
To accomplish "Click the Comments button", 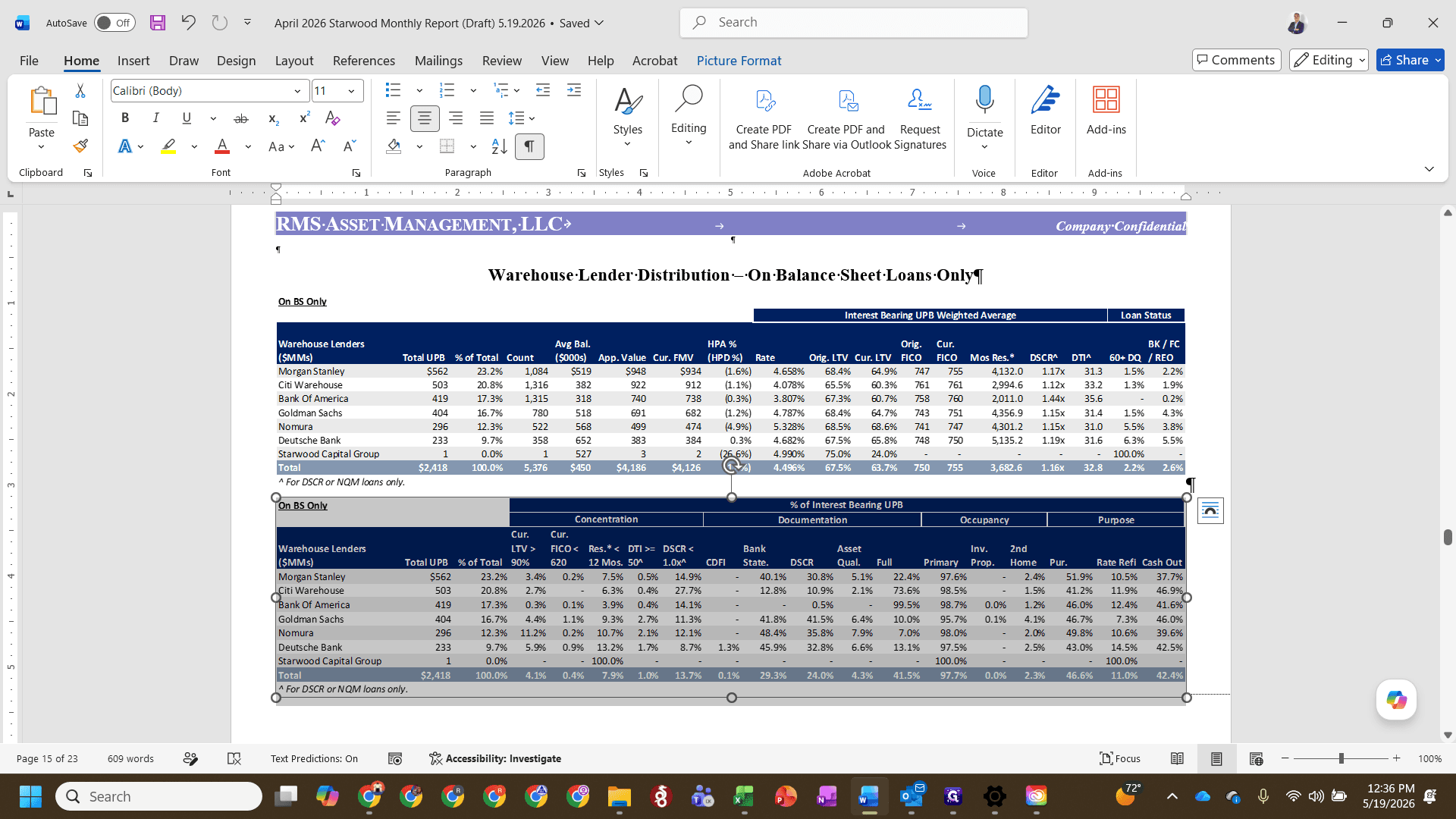I will pyautogui.click(x=1236, y=60).
